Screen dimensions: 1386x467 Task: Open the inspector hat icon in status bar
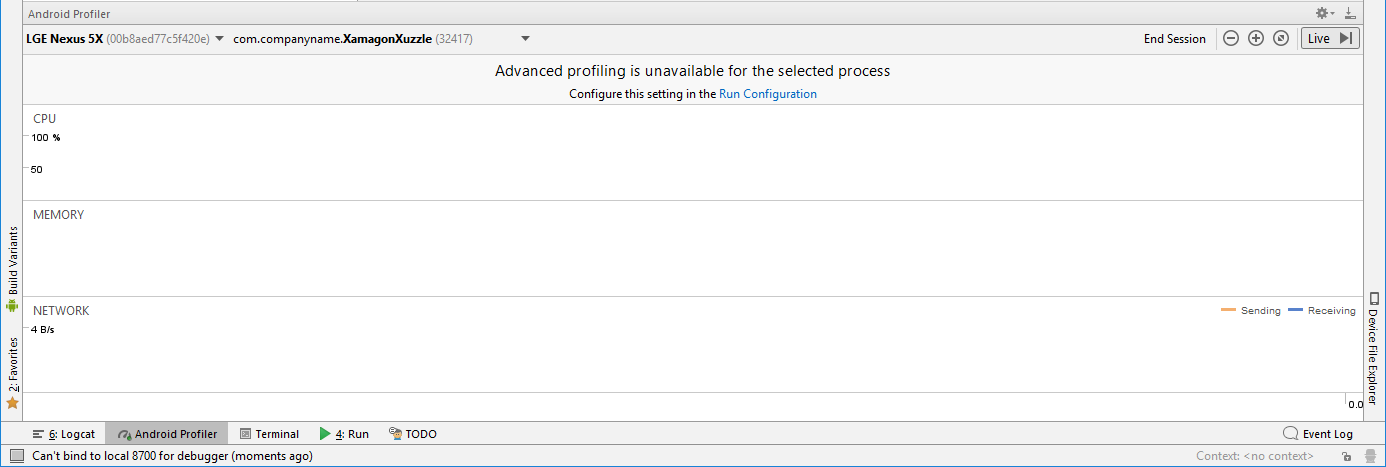tap(1369, 456)
